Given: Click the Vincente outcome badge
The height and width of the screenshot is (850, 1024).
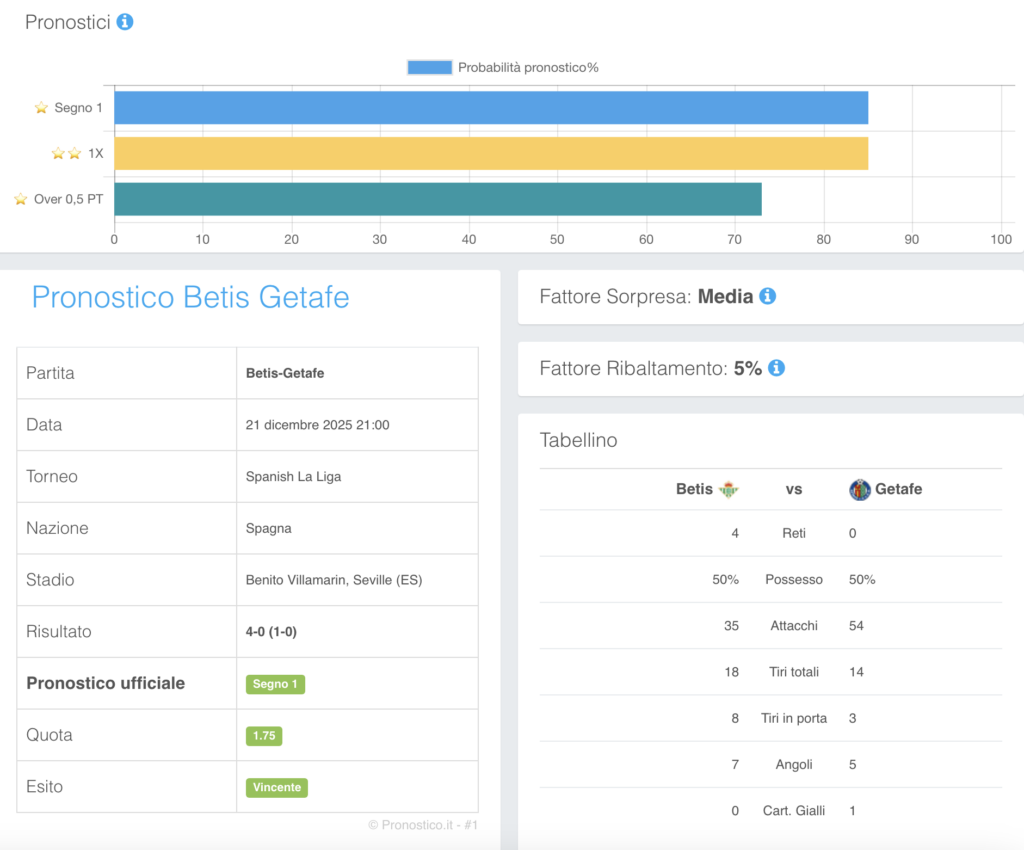Looking at the screenshot, I should 277,787.
